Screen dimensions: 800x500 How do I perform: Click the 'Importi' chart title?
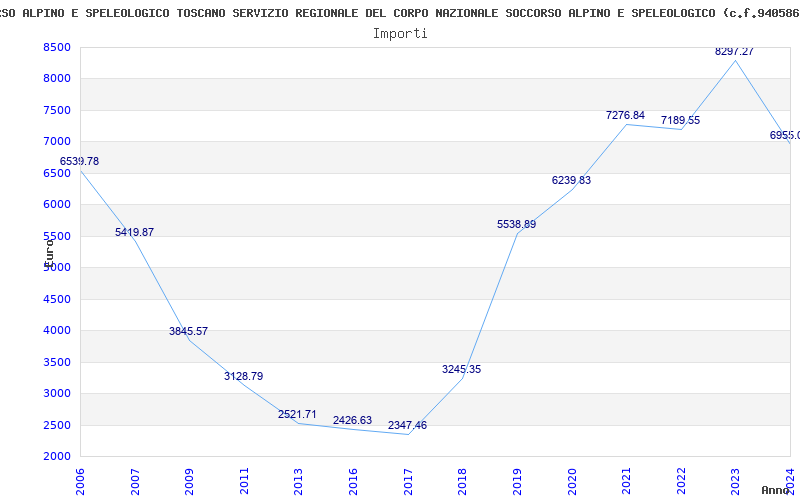click(400, 33)
